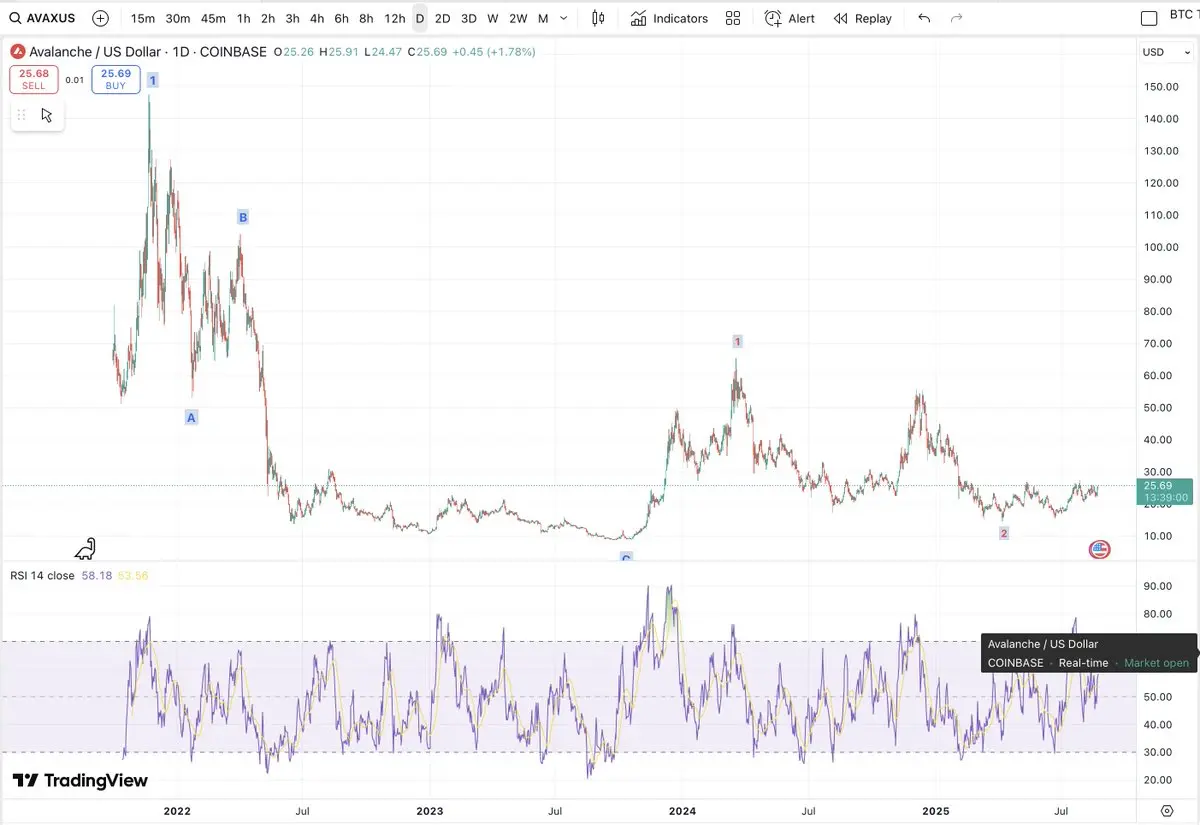Set chart to 3D interval
Image resolution: width=1200 pixels, height=825 pixels.
coord(468,18)
